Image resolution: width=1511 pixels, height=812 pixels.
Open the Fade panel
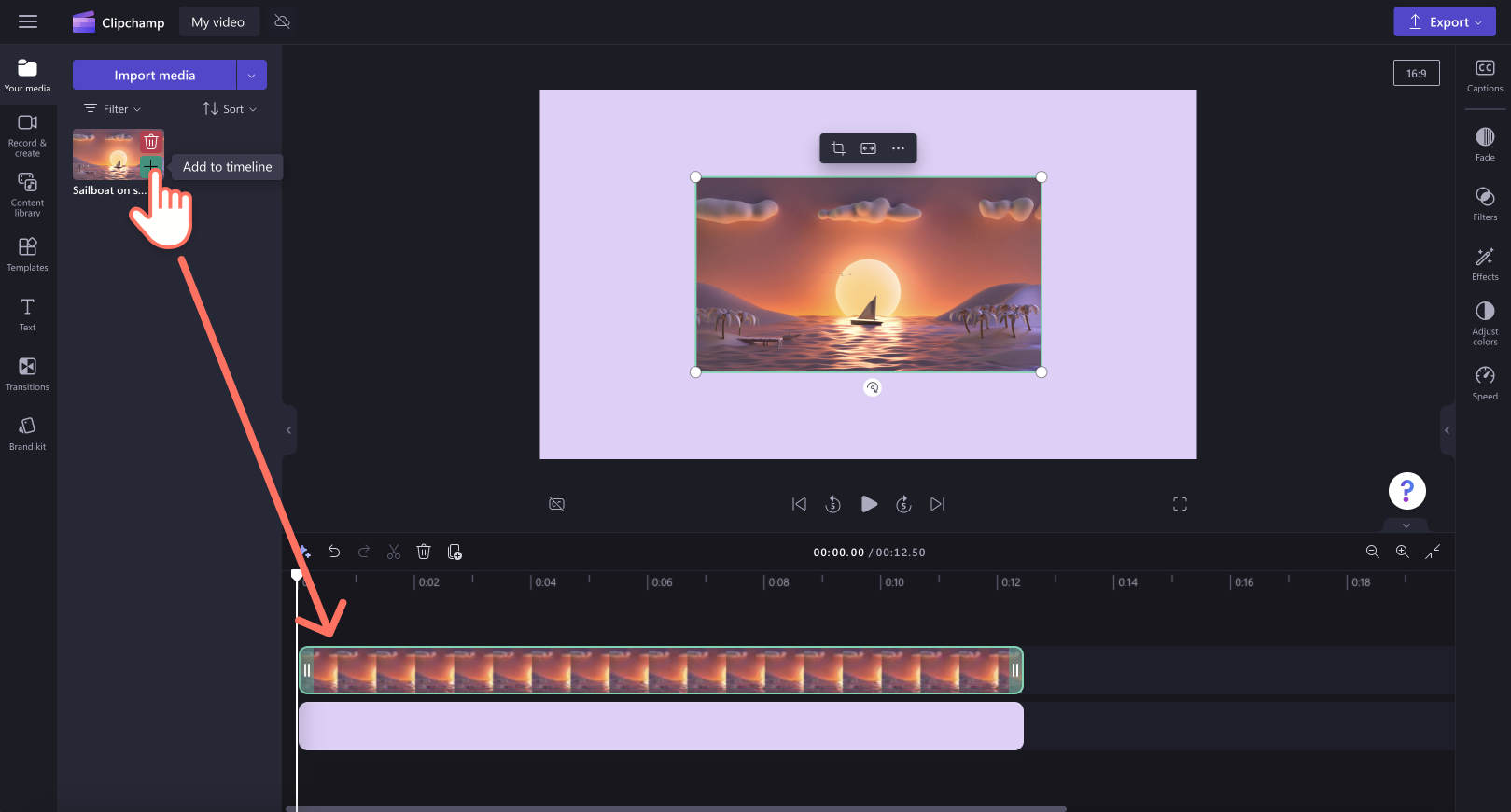click(x=1485, y=145)
